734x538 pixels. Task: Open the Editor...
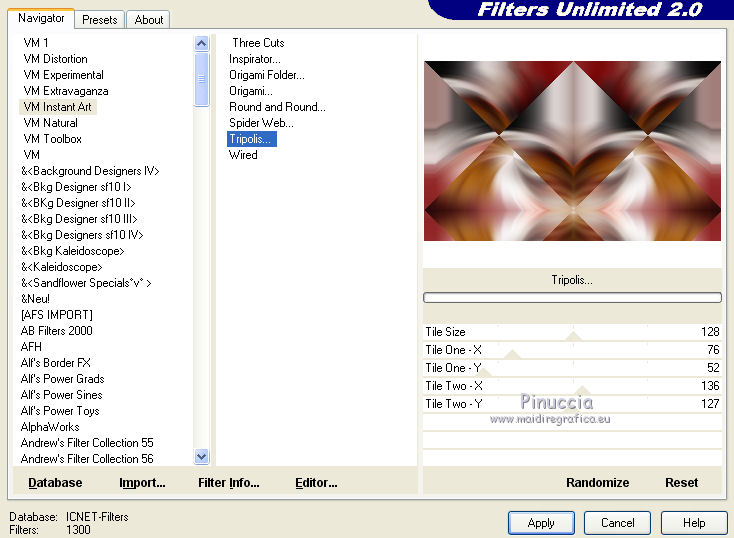tap(316, 483)
